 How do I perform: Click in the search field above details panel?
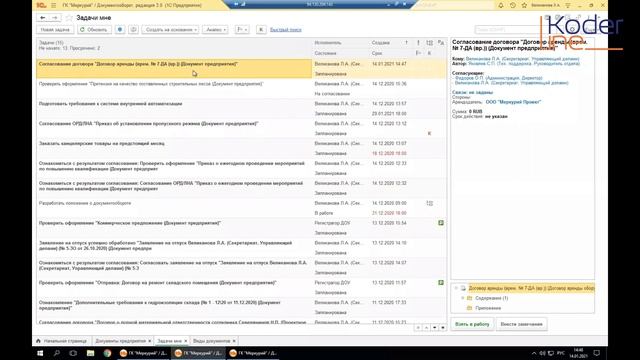point(507,29)
